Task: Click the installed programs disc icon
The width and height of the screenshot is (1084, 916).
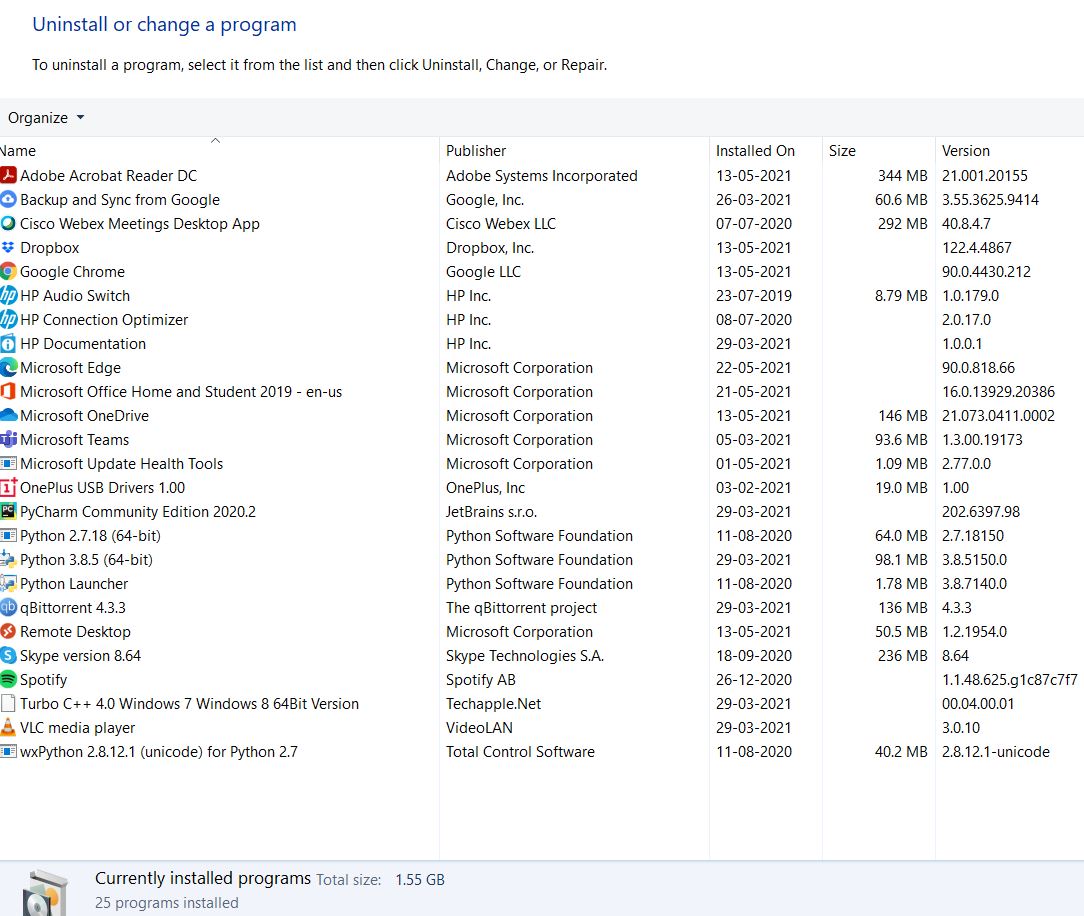Action: coord(46,892)
